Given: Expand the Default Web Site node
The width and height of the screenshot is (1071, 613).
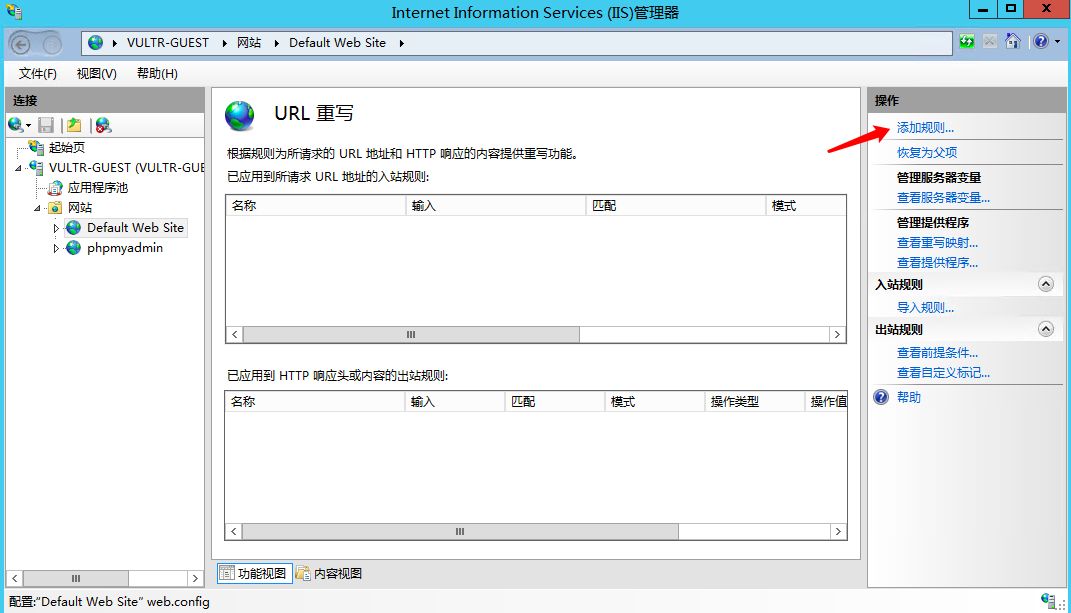Looking at the screenshot, I should click(x=56, y=228).
